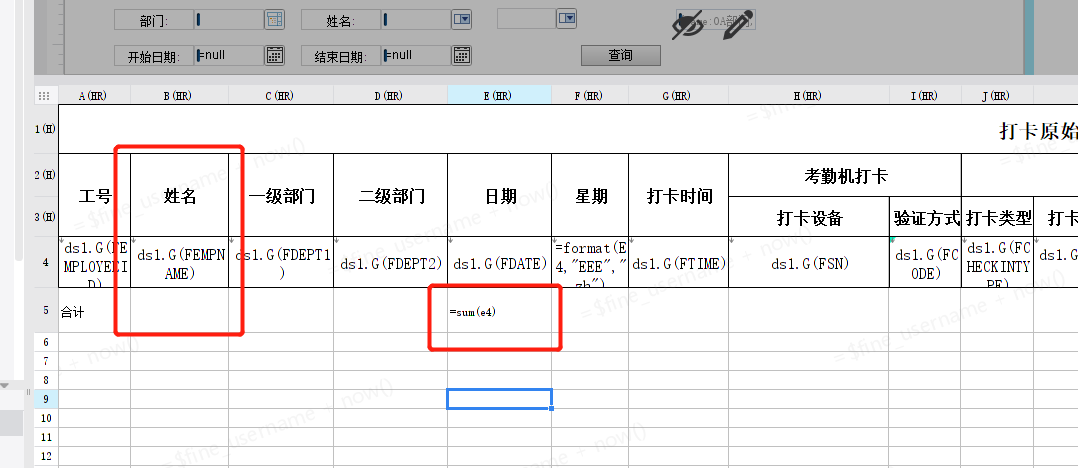Select column header B(HR)
The image size is (1078, 468).
179,96
